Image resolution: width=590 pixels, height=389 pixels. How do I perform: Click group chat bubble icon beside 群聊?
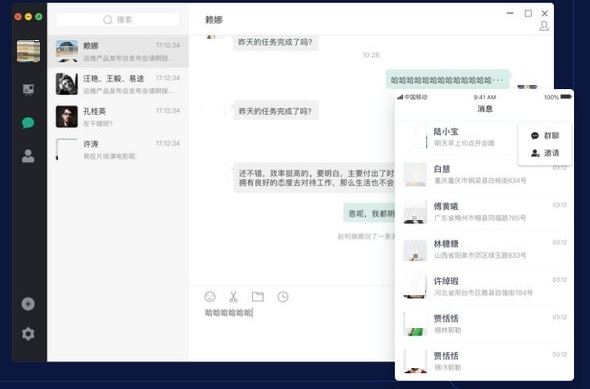pos(535,136)
